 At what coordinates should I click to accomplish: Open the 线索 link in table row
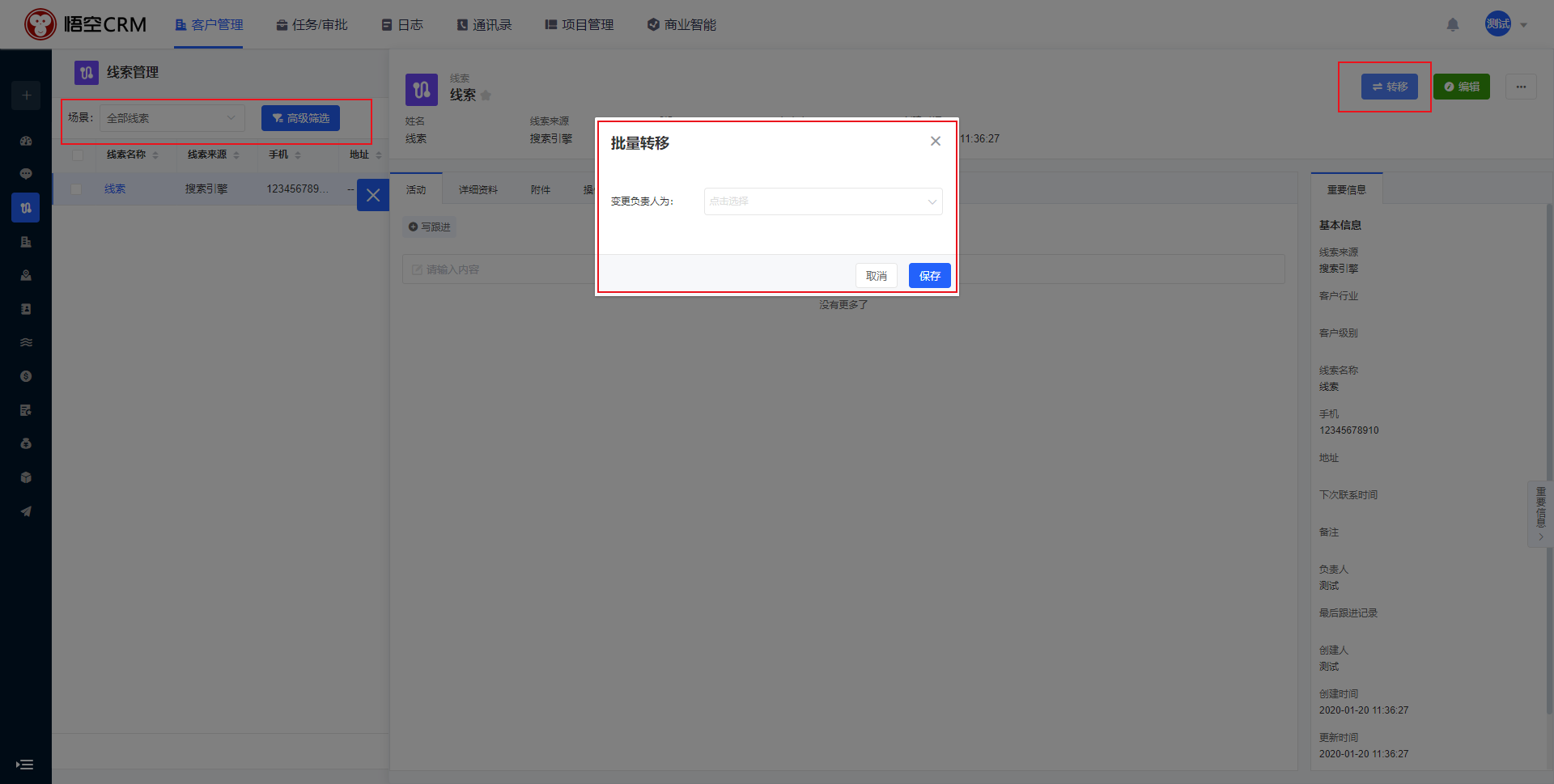tap(115, 189)
